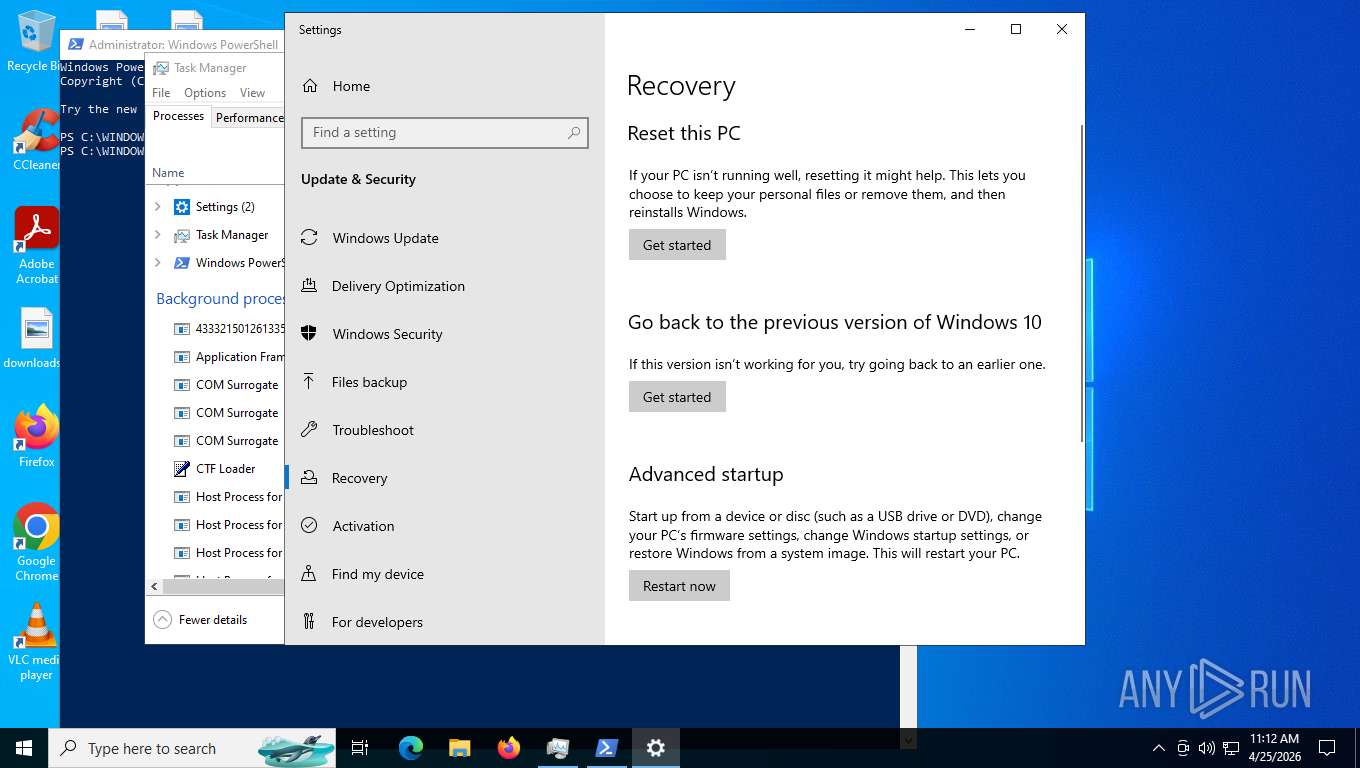Select the CTF Loader process row
1360x768 pixels.
pos(215,469)
